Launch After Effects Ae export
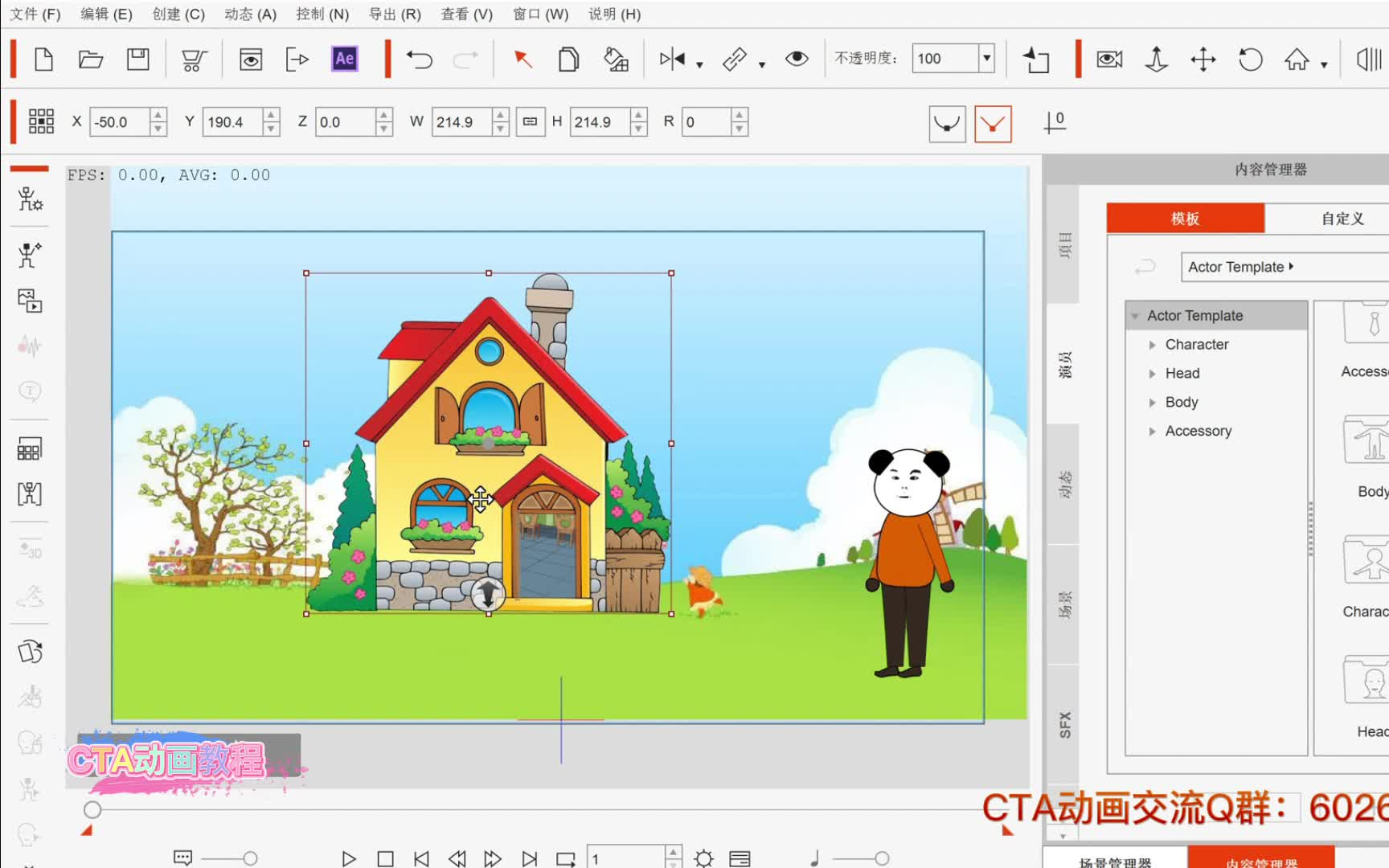 click(x=345, y=59)
